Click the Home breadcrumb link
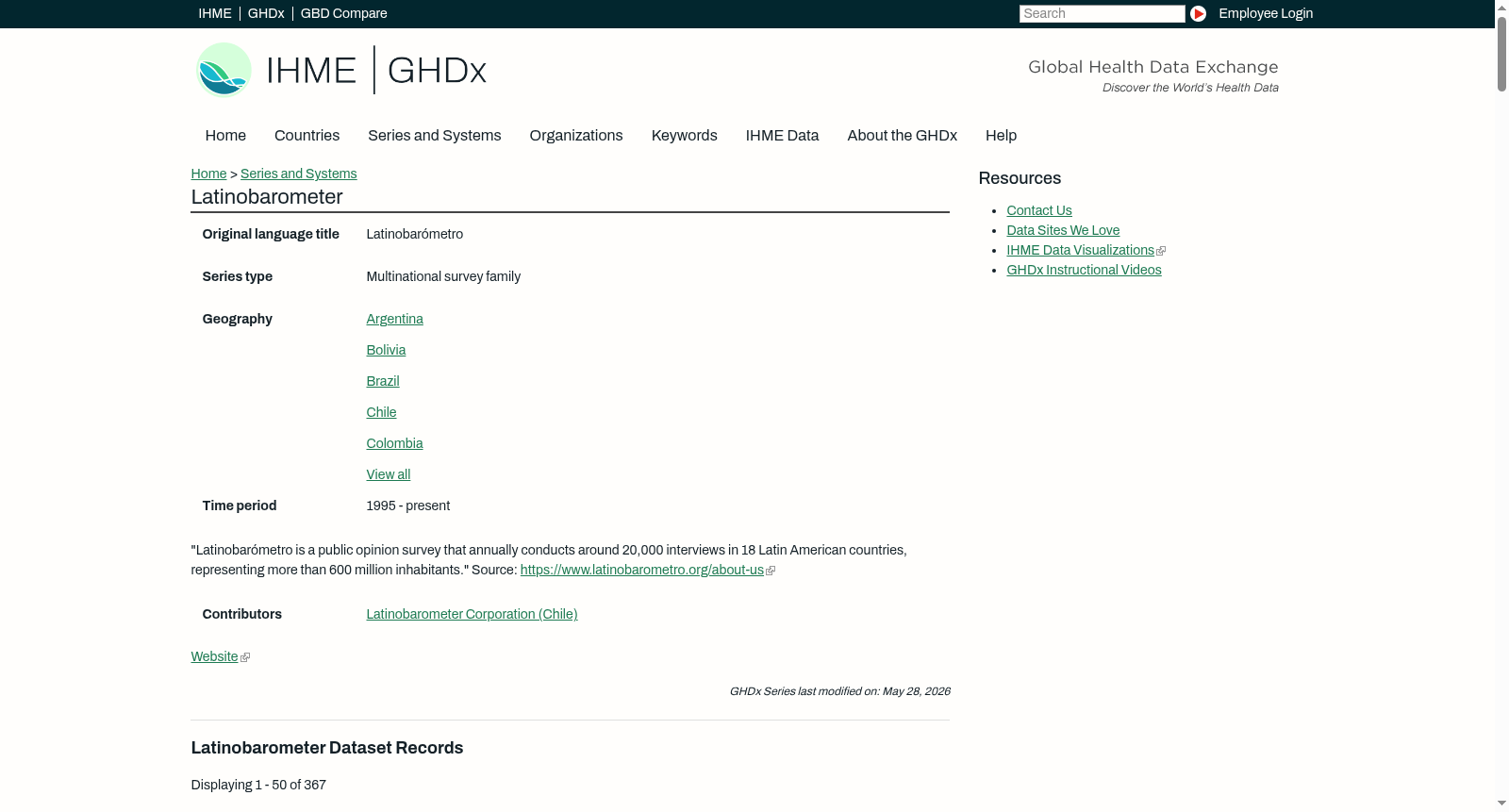The height and width of the screenshot is (812, 1509). pyautogui.click(x=208, y=174)
